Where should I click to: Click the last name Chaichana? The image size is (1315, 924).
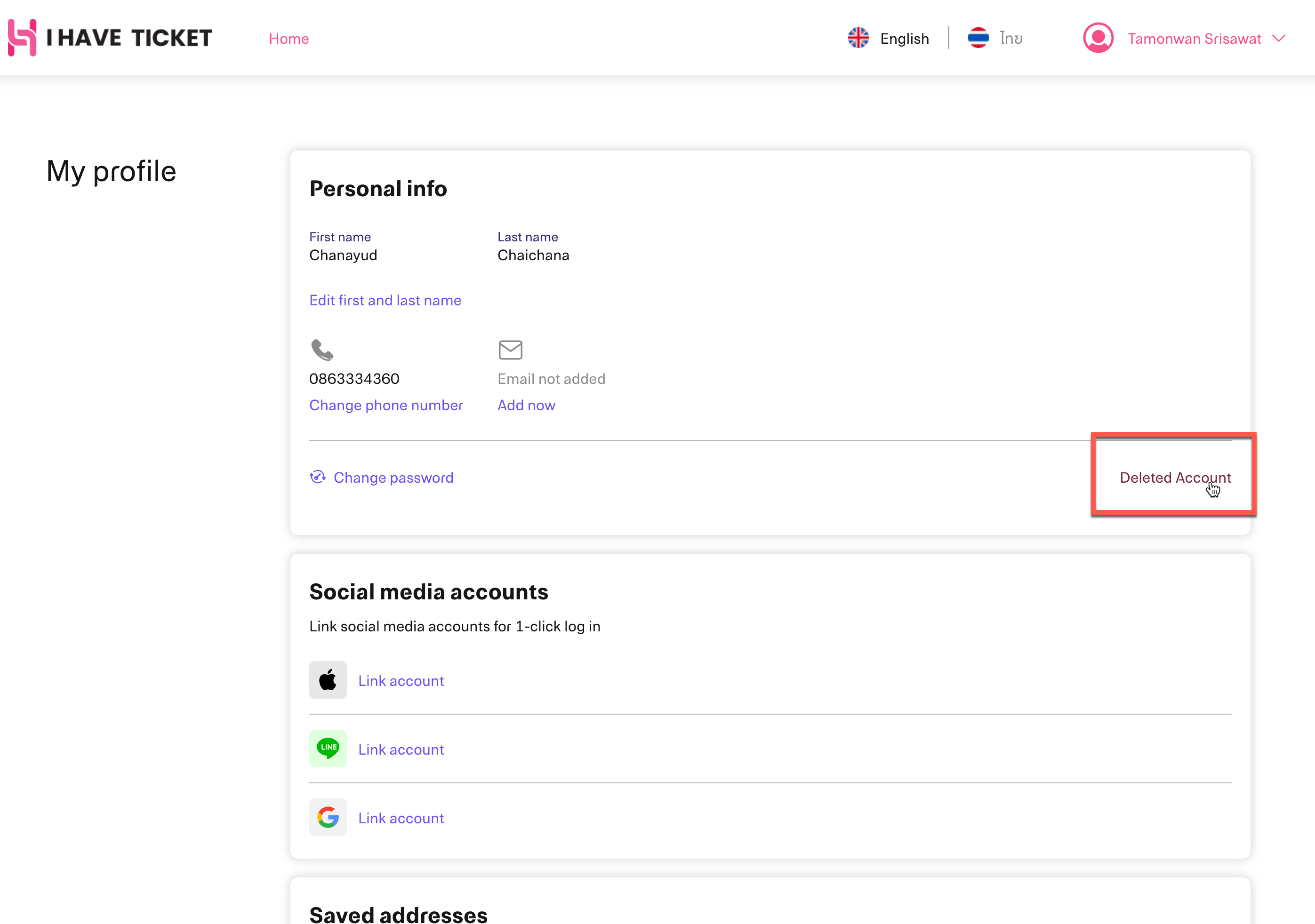pos(533,255)
